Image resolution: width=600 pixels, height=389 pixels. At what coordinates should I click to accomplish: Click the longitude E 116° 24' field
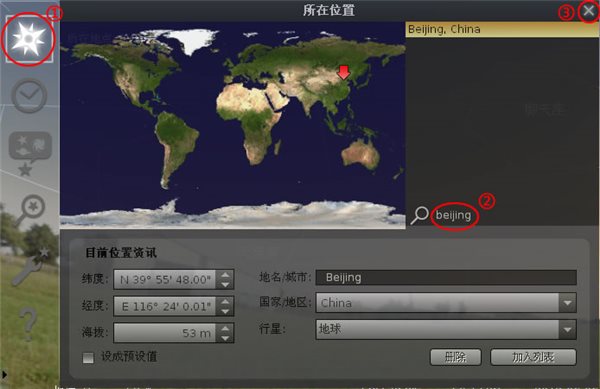click(x=165, y=306)
